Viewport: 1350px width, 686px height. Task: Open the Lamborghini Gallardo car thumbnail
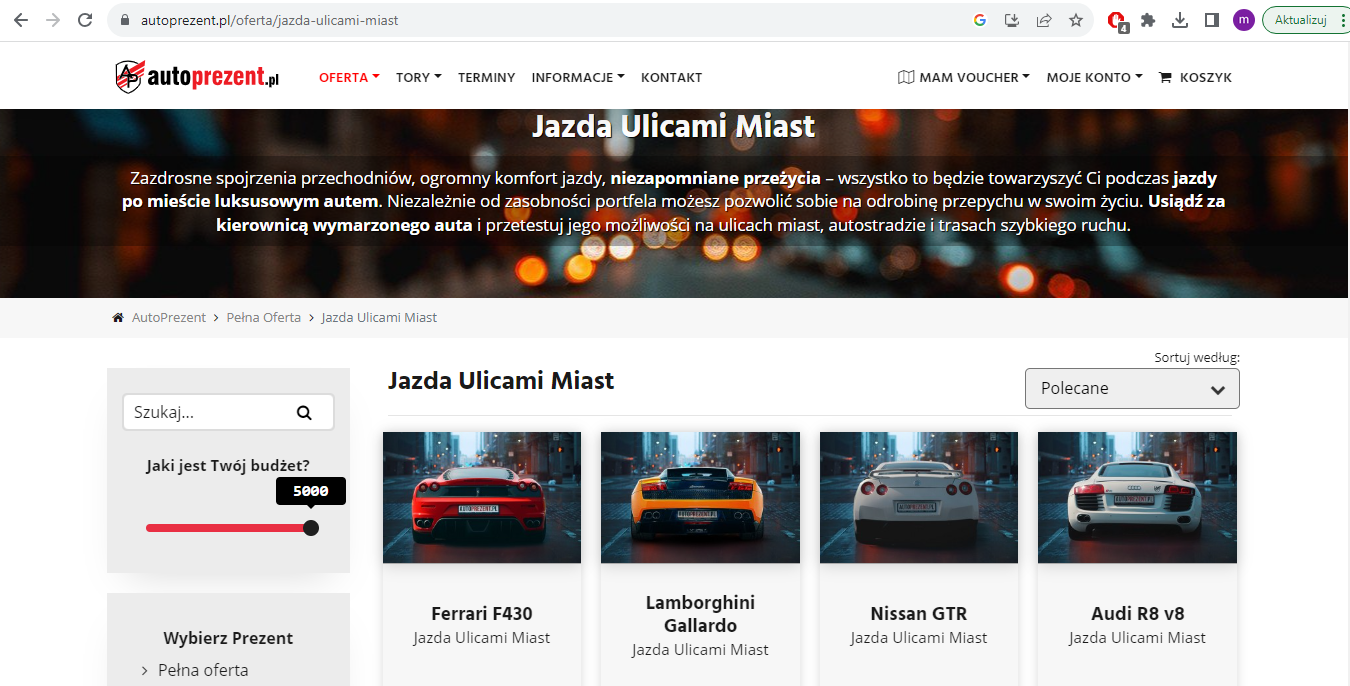(700, 498)
